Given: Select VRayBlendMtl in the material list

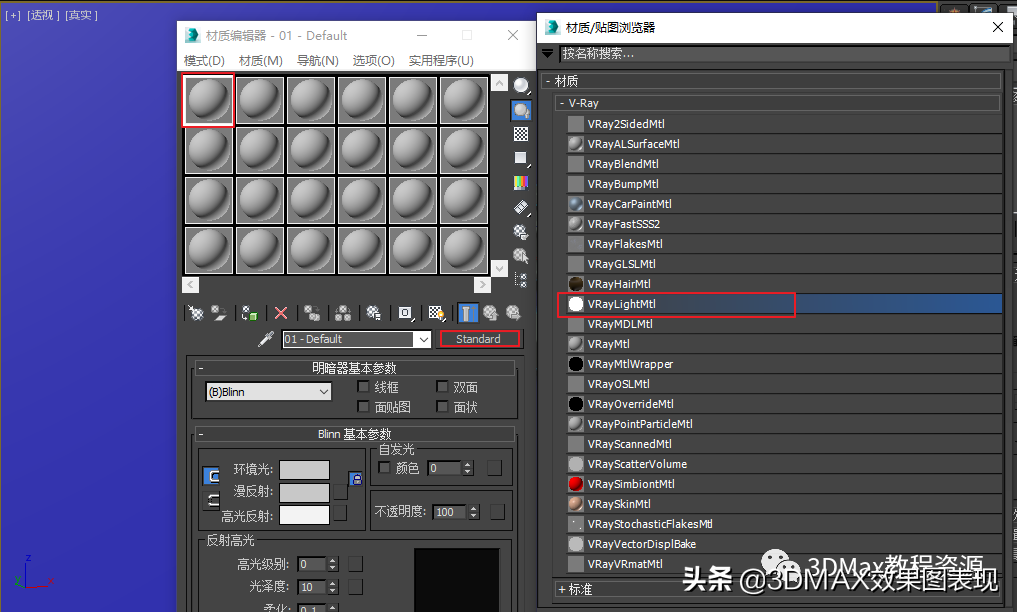Looking at the screenshot, I should [784, 164].
